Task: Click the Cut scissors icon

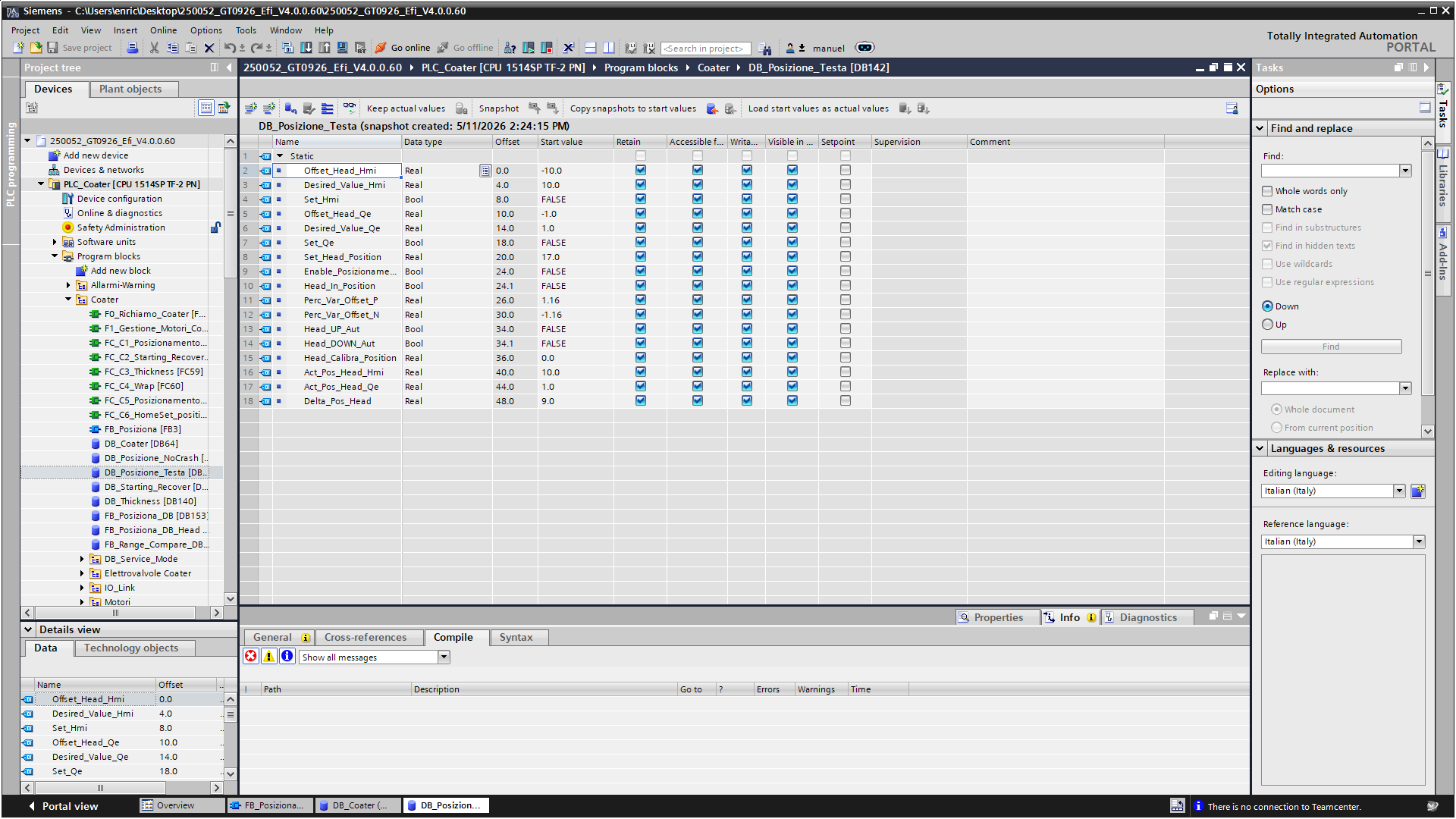Action: (x=154, y=48)
